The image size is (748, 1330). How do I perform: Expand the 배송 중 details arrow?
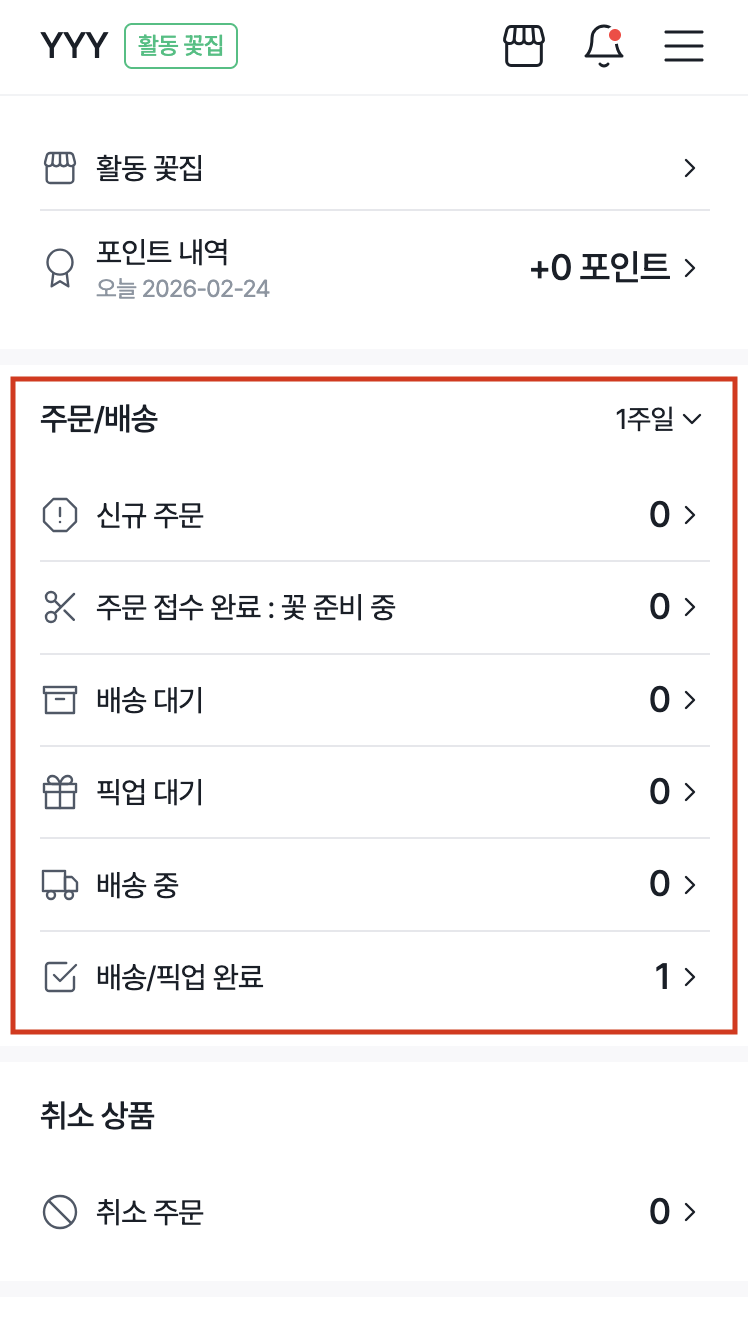(690, 883)
